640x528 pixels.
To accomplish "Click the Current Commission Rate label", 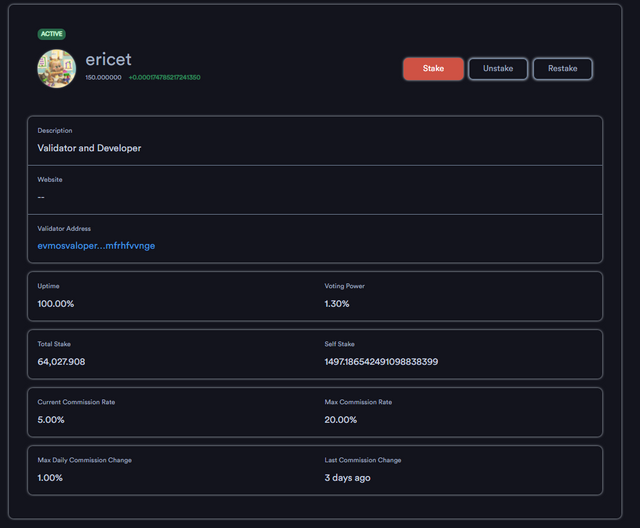I will click(76, 402).
